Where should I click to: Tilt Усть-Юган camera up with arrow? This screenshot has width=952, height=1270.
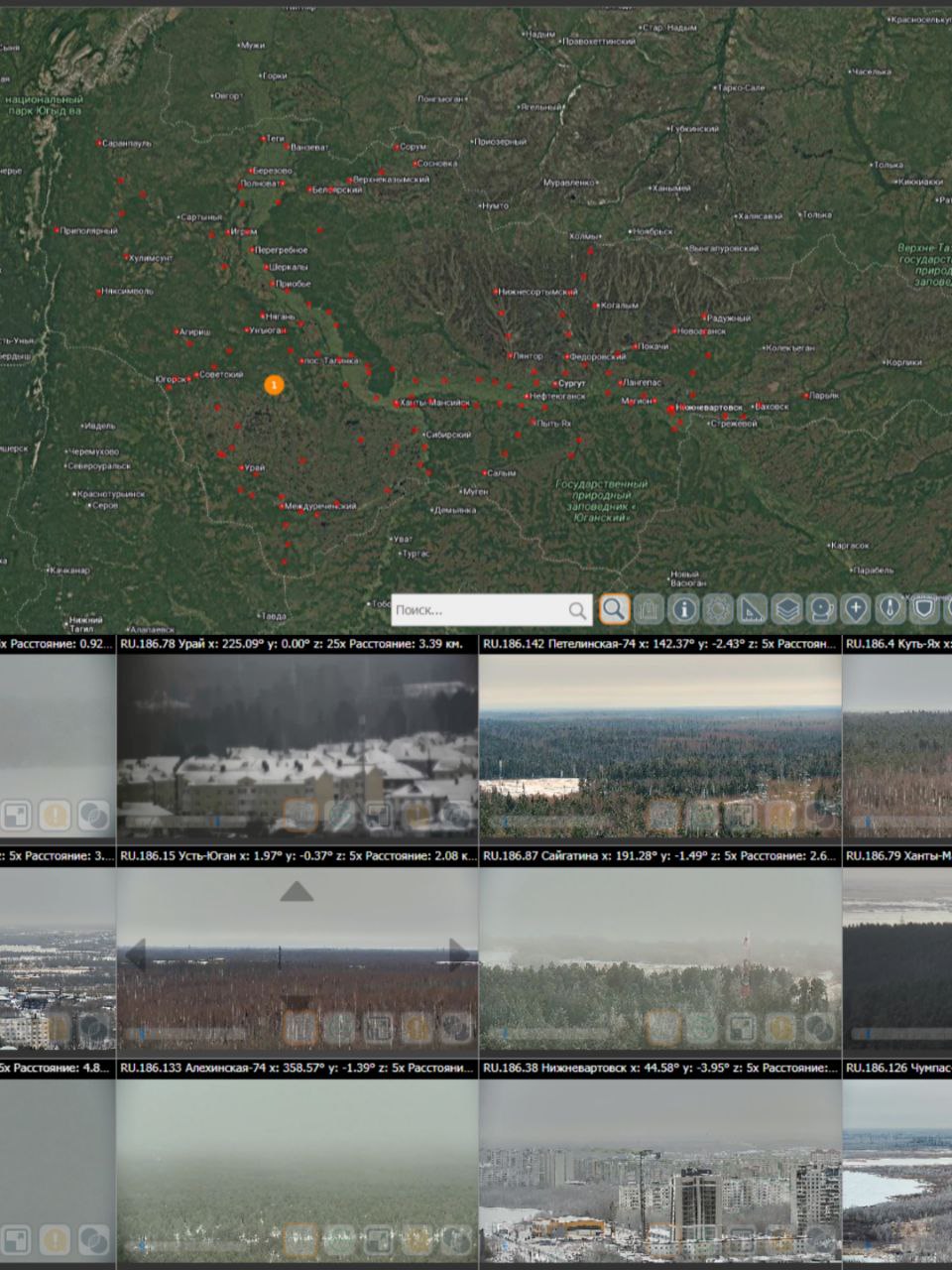[x=297, y=893]
